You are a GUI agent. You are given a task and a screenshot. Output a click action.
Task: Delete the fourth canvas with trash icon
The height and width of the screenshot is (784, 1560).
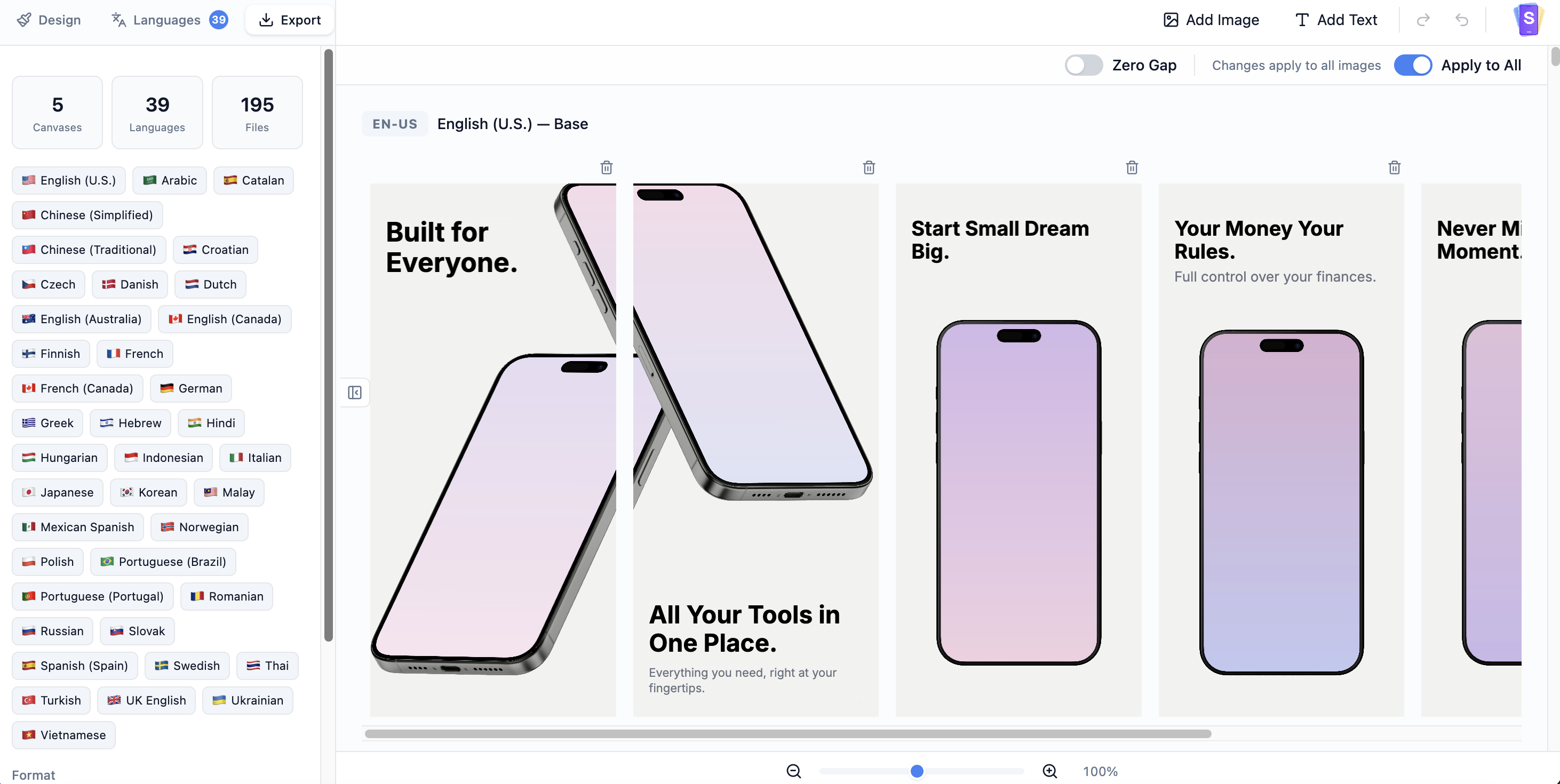[x=1394, y=167]
